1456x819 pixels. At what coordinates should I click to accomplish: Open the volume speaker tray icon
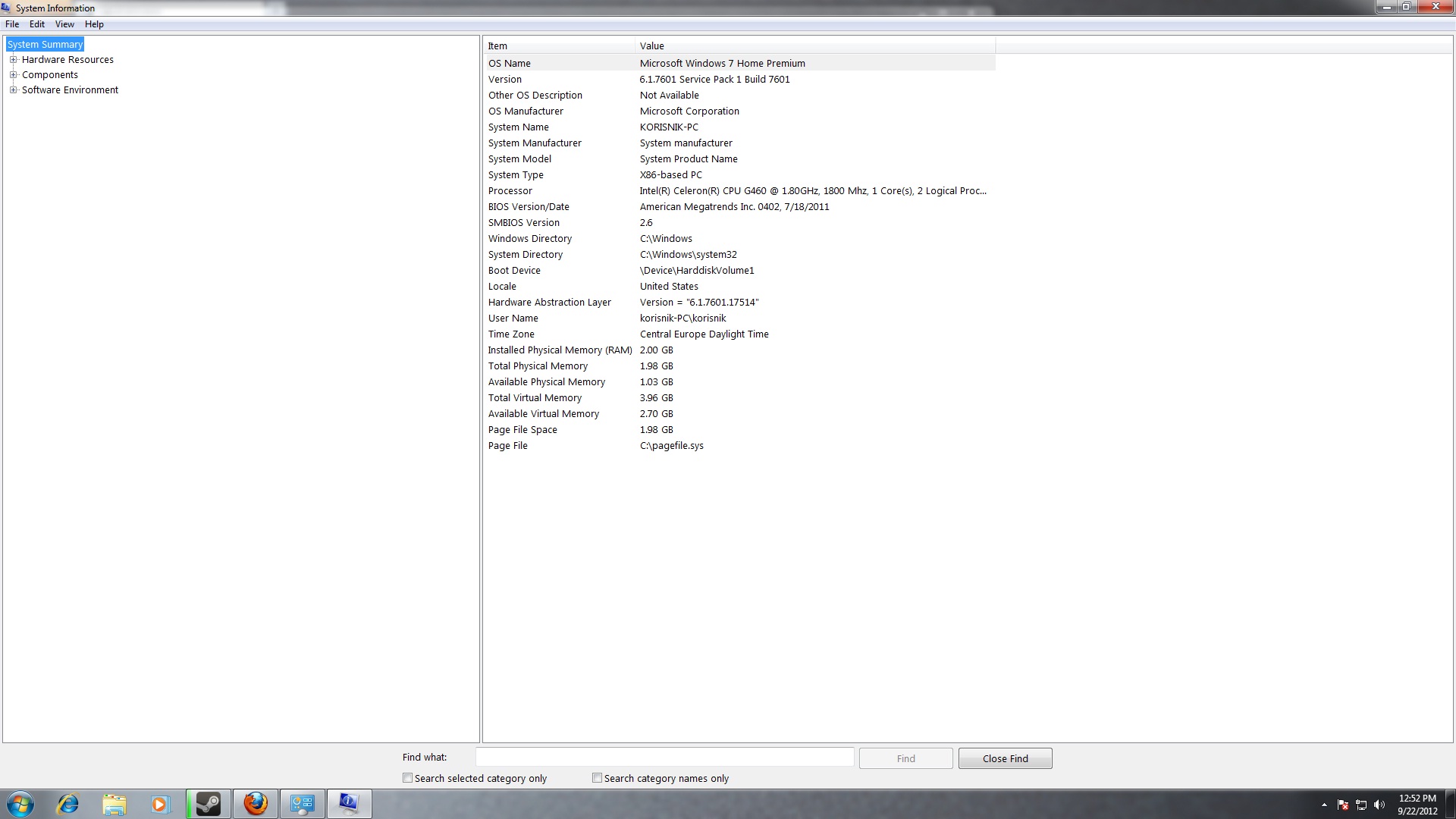[1379, 805]
